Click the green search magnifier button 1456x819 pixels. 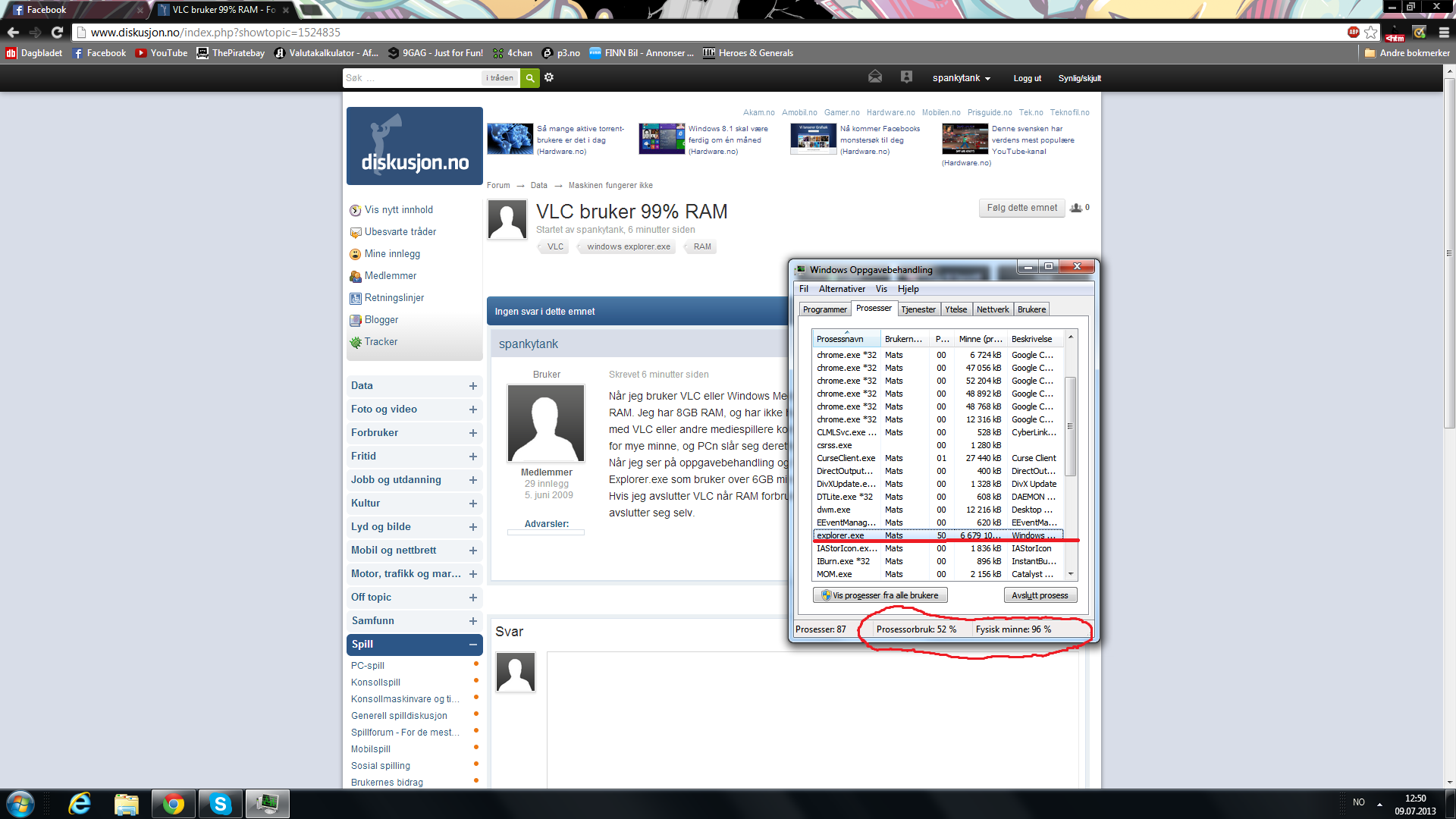530,78
